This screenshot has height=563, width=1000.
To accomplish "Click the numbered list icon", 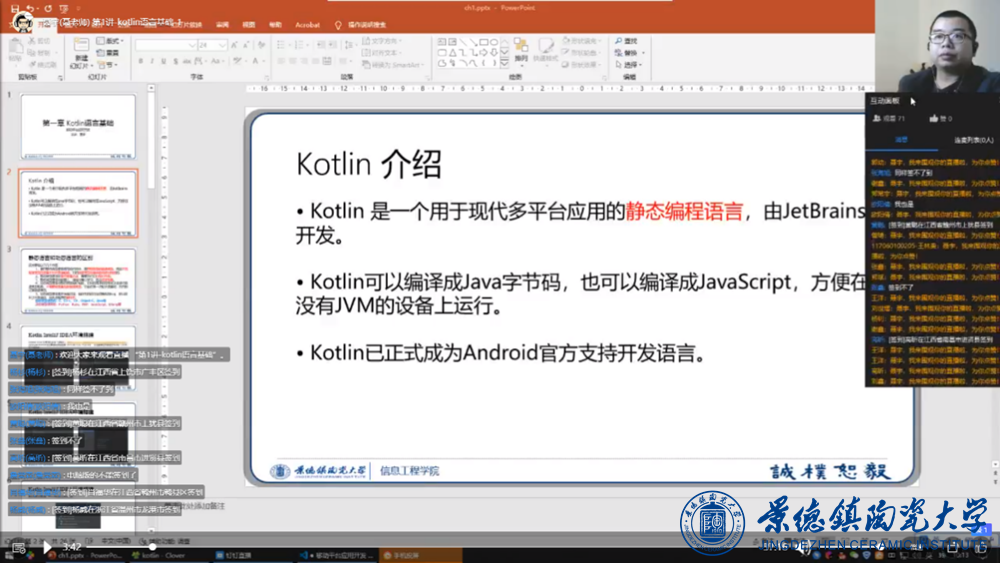I will (x=300, y=45).
